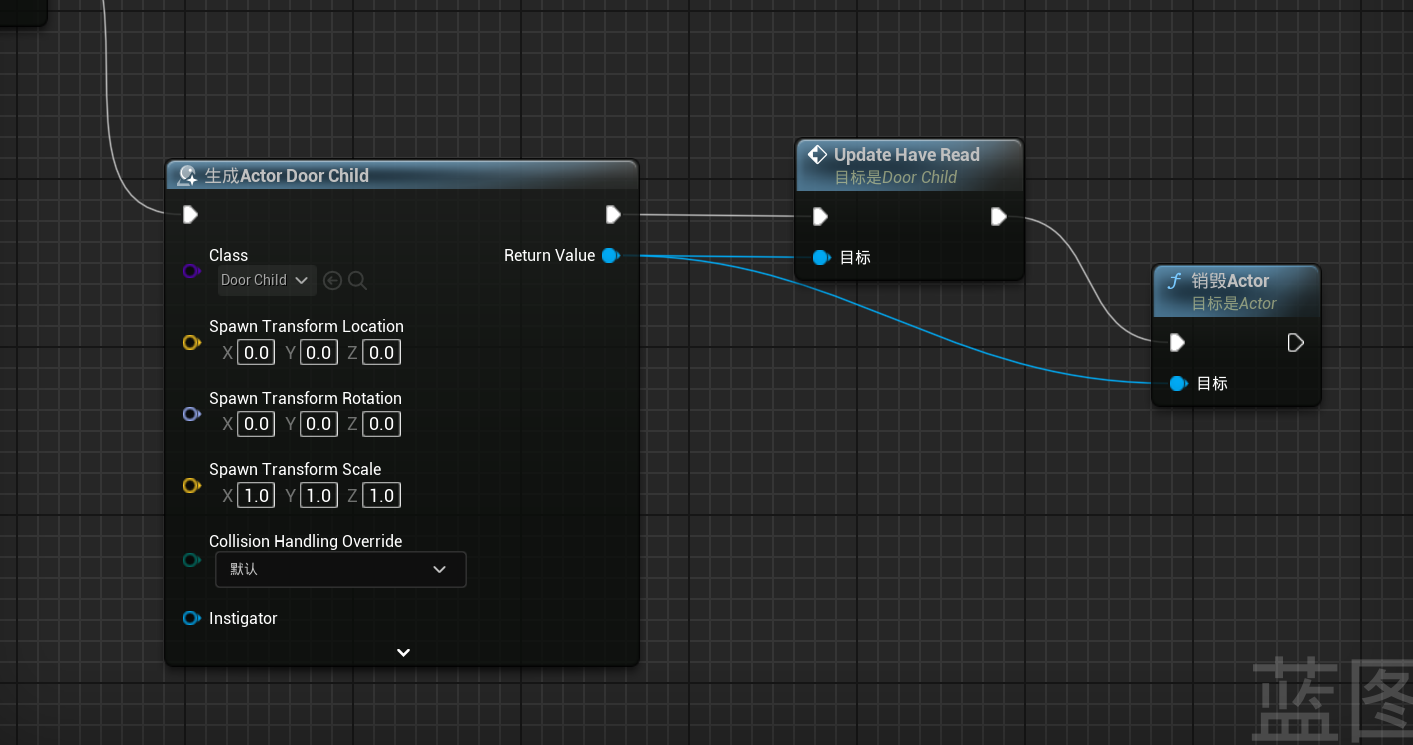Image resolution: width=1413 pixels, height=745 pixels.
Task: Click the browse to asset magnifier icon
Action: click(357, 281)
